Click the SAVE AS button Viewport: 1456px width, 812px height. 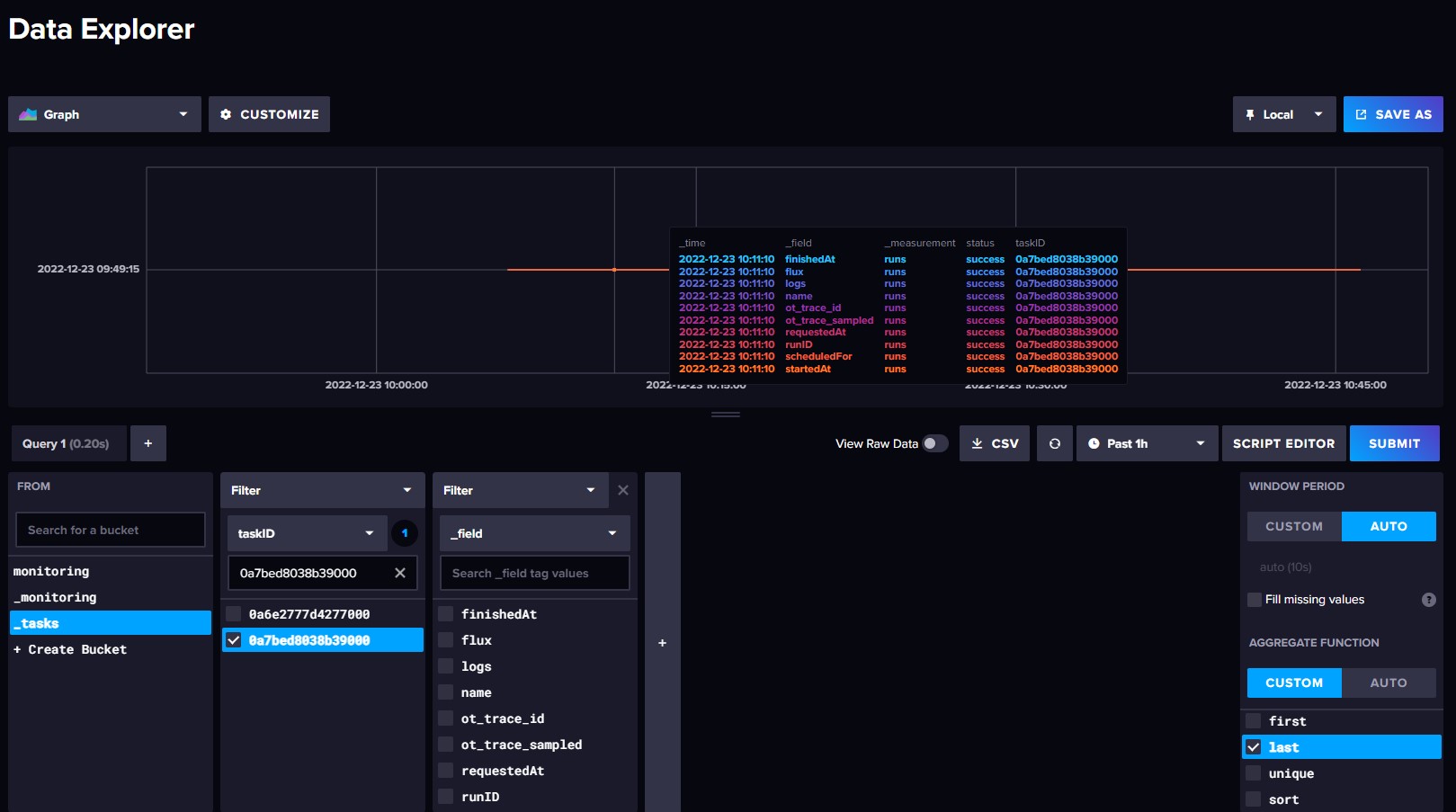click(x=1393, y=114)
